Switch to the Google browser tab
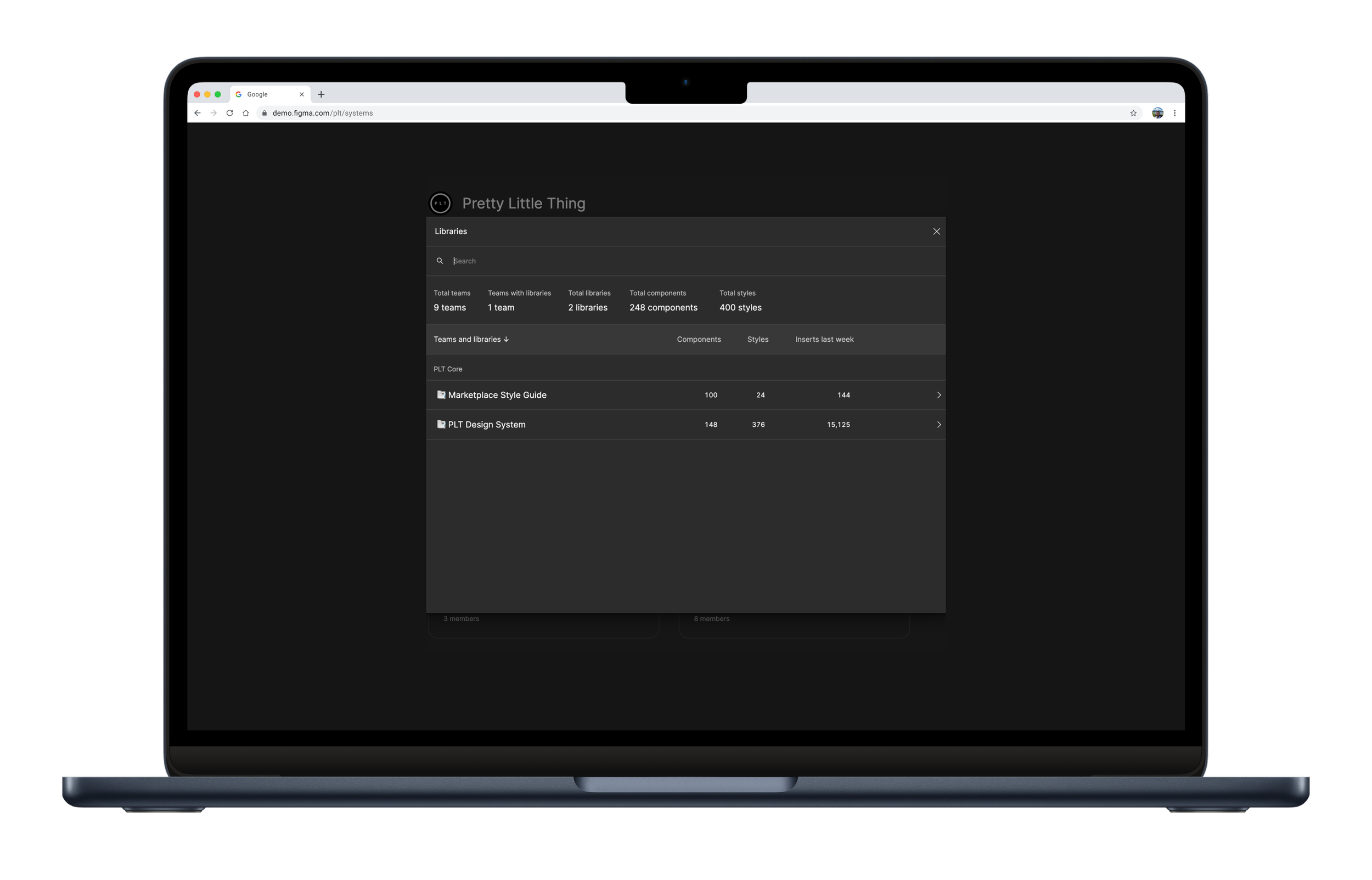The image size is (1372, 880). (x=257, y=94)
